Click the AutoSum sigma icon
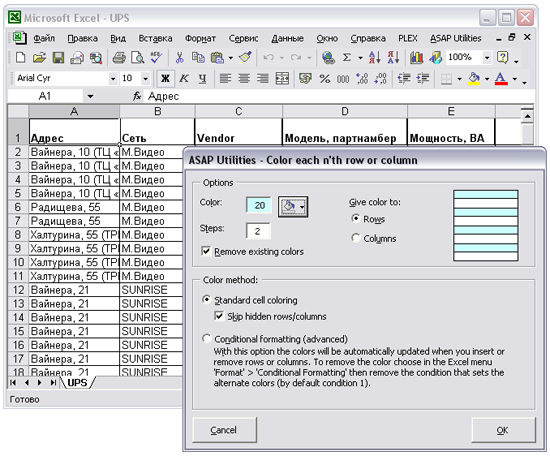 pos(347,57)
